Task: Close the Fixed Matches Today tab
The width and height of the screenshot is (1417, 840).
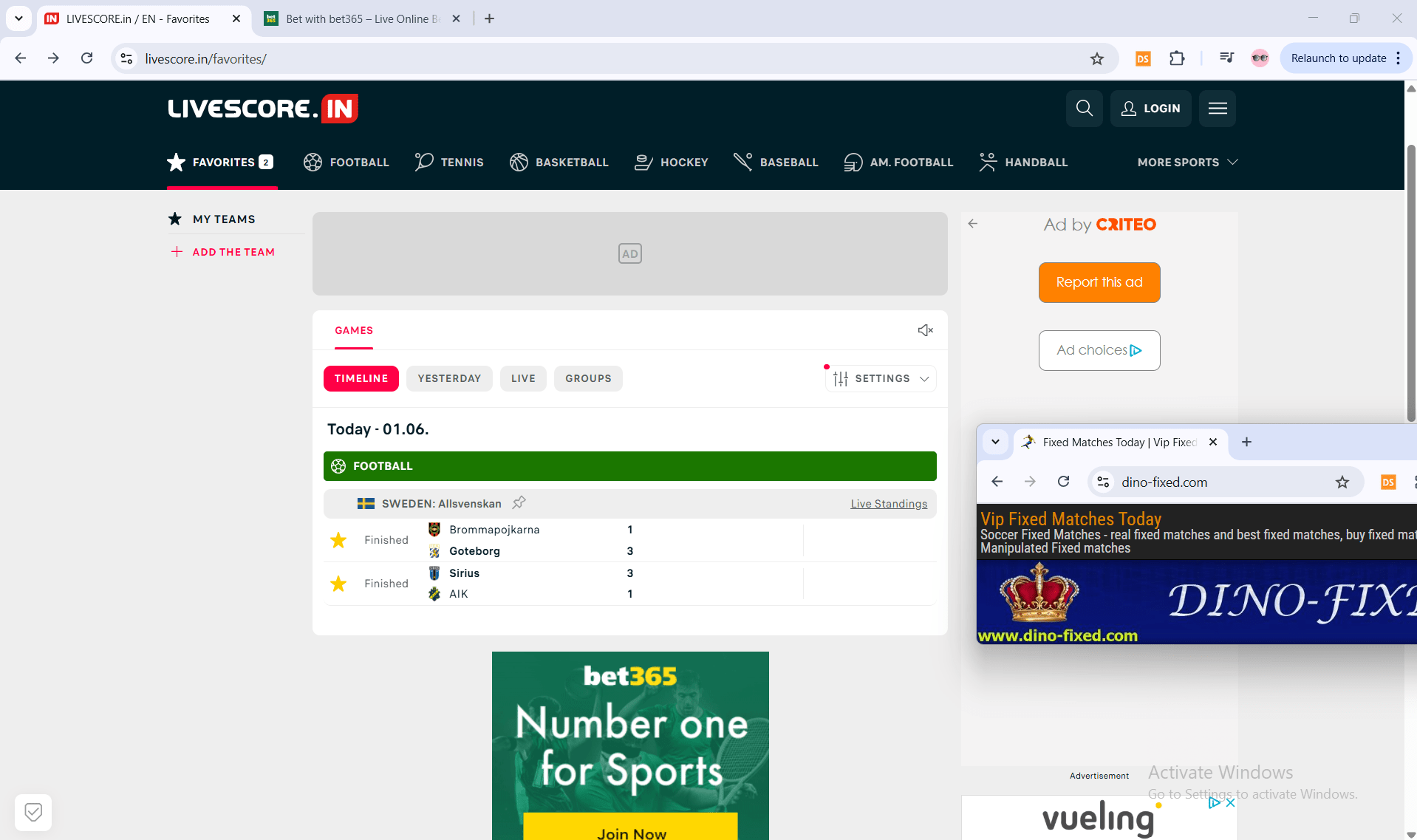Action: coord(1213,442)
